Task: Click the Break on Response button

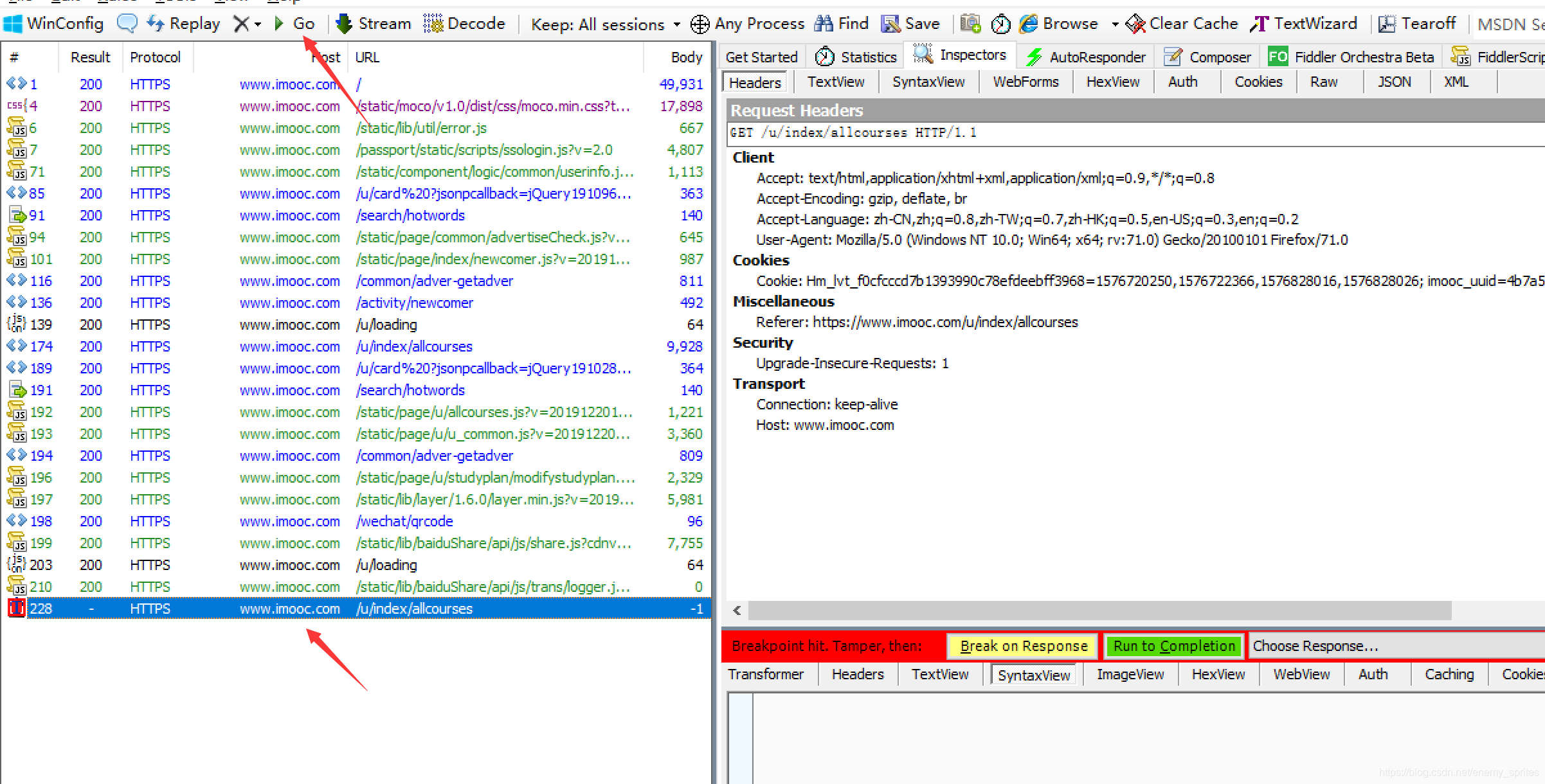Action: pos(1023,646)
